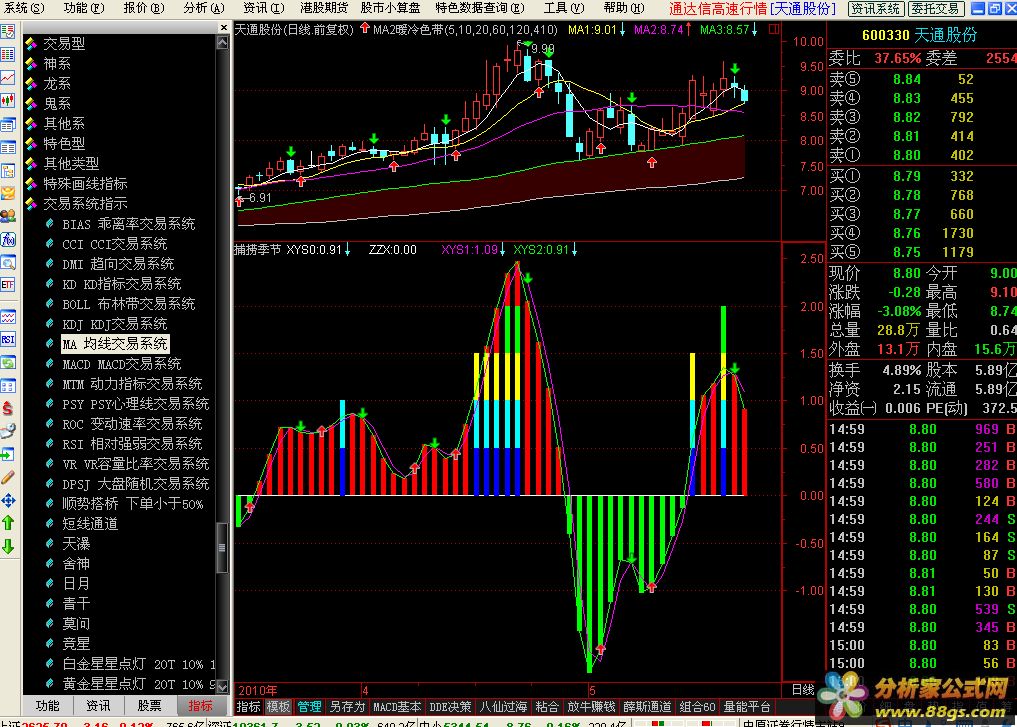Screen dimensions: 1017x727
Task: Select the candlestick chart icon
Action: 8,101
